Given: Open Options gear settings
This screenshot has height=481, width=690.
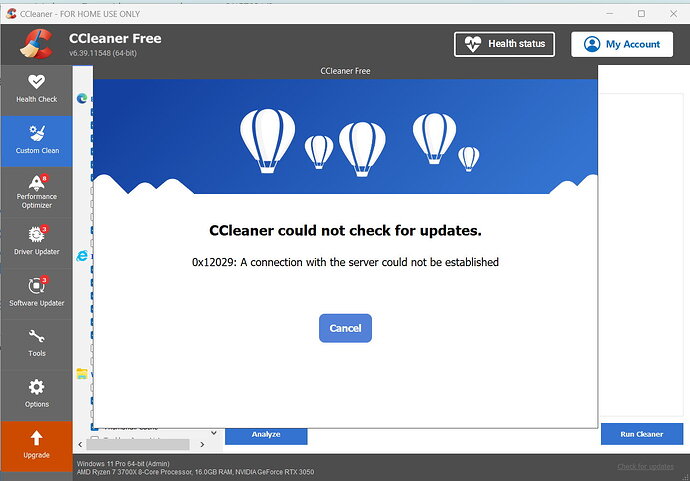Looking at the screenshot, I should click(36, 394).
